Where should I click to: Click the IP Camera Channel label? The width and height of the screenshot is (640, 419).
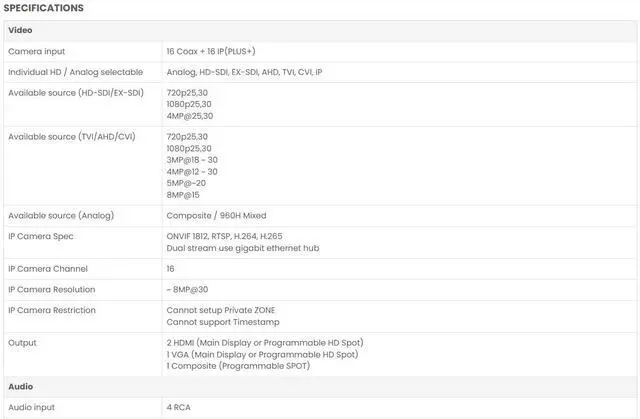(48, 269)
